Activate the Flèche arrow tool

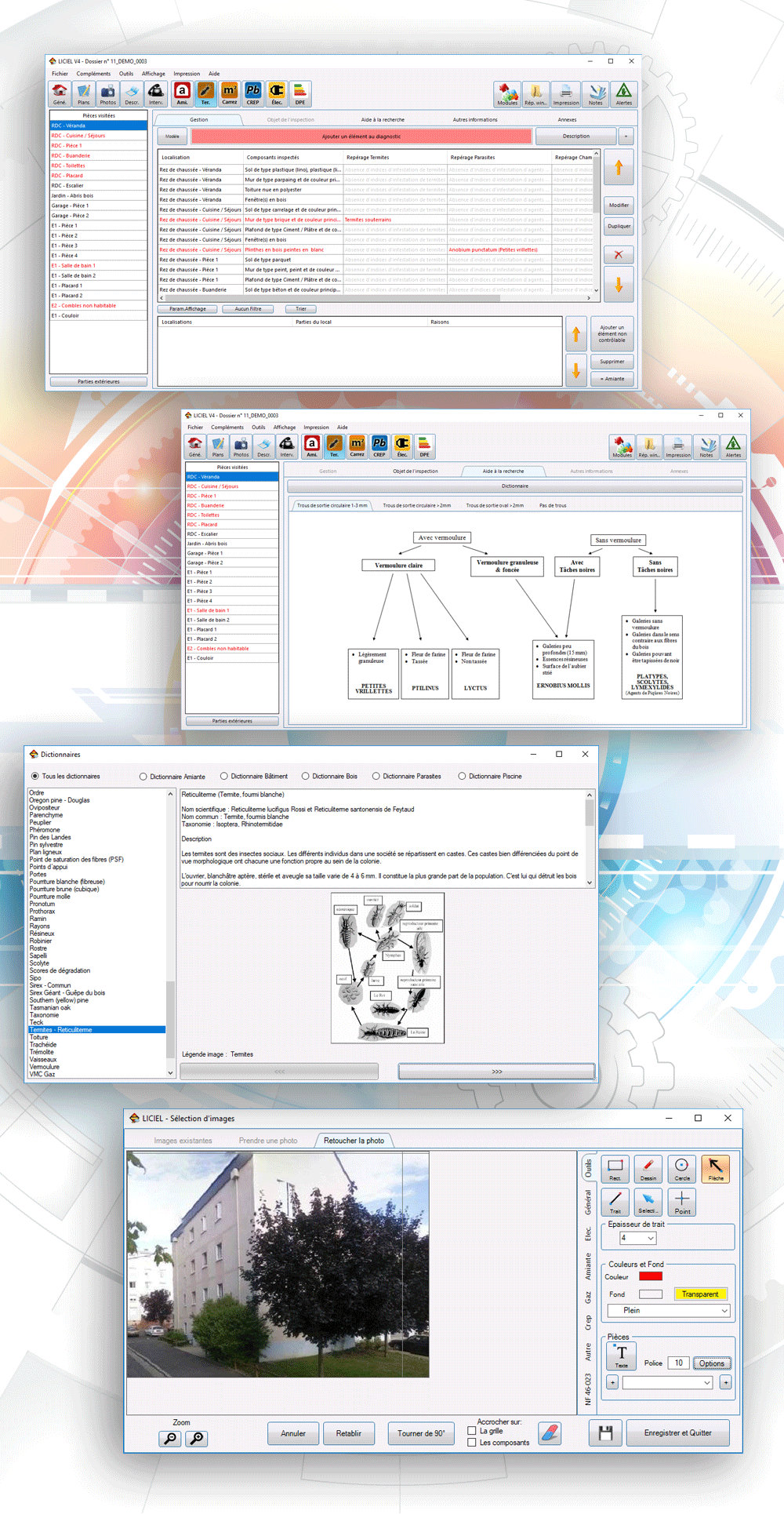point(715,1168)
